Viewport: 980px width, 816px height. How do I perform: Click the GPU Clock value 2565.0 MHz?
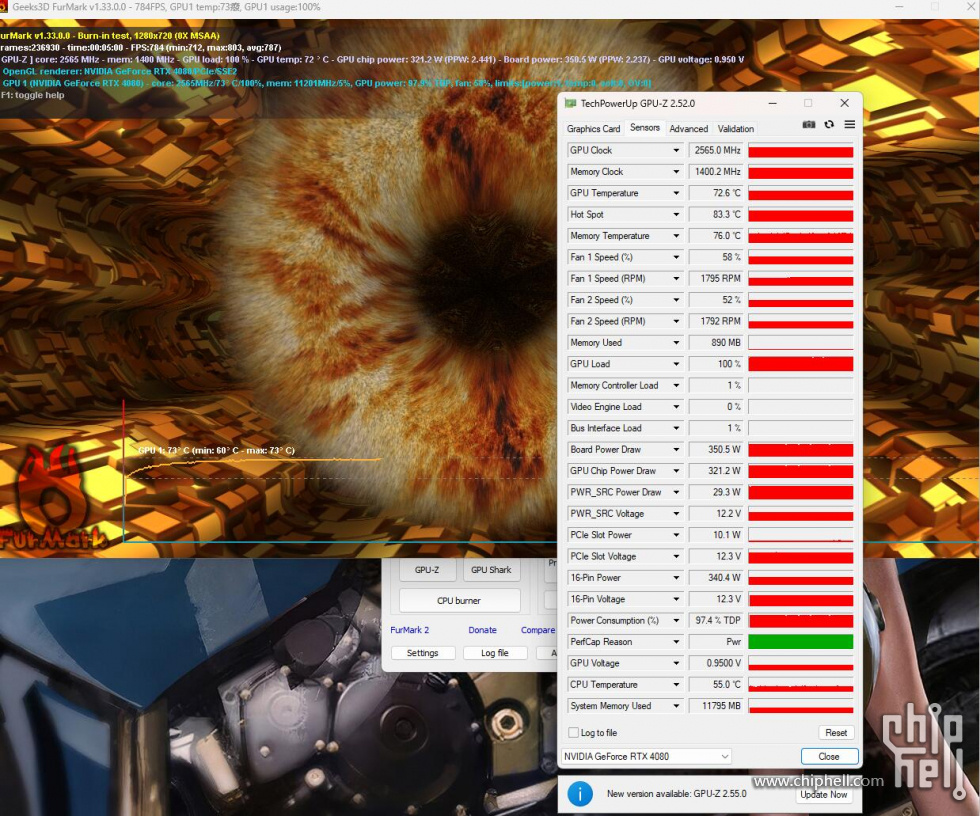pyautogui.click(x=716, y=151)
